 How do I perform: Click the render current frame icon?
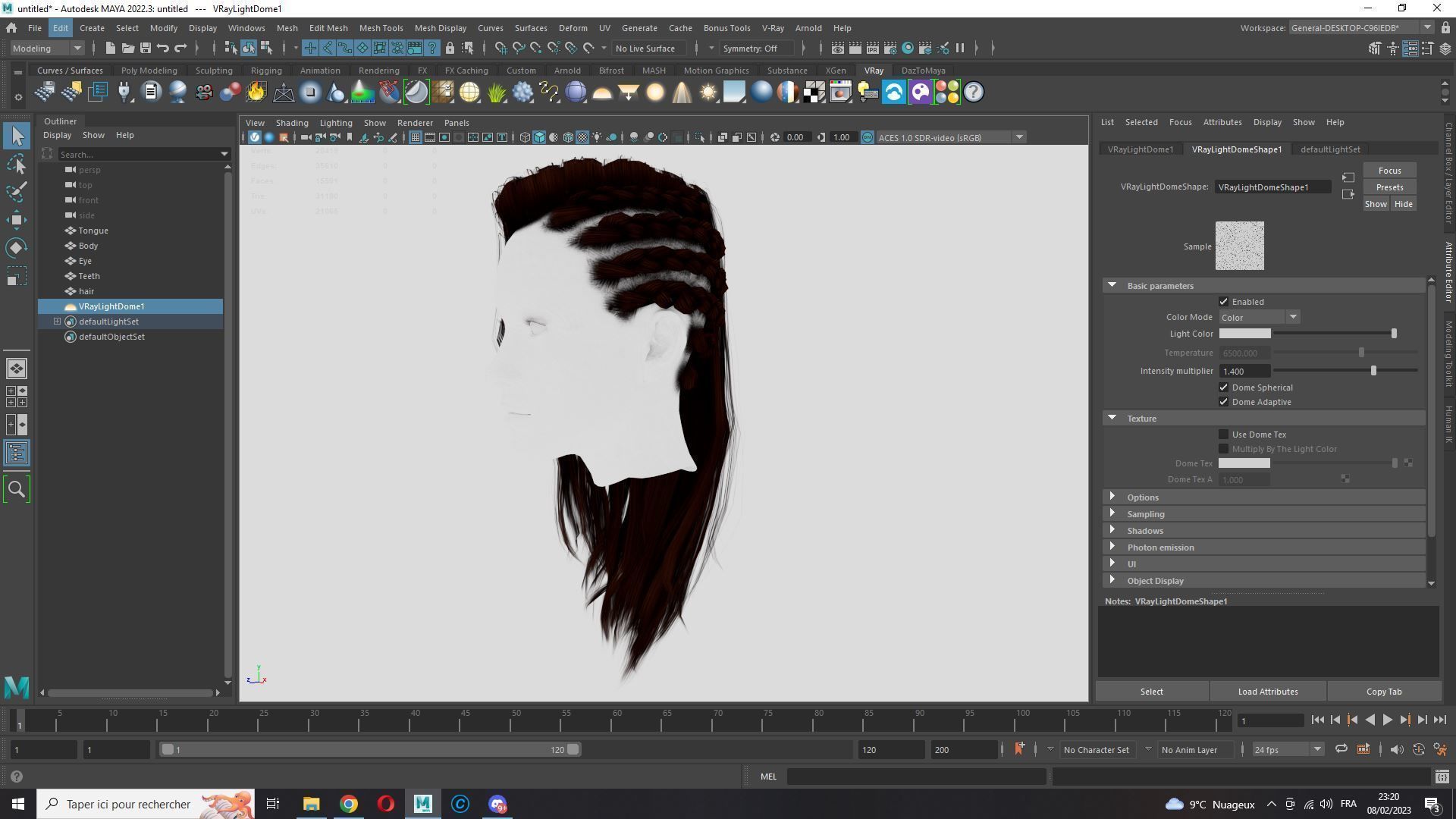click(x=855, y=49)
